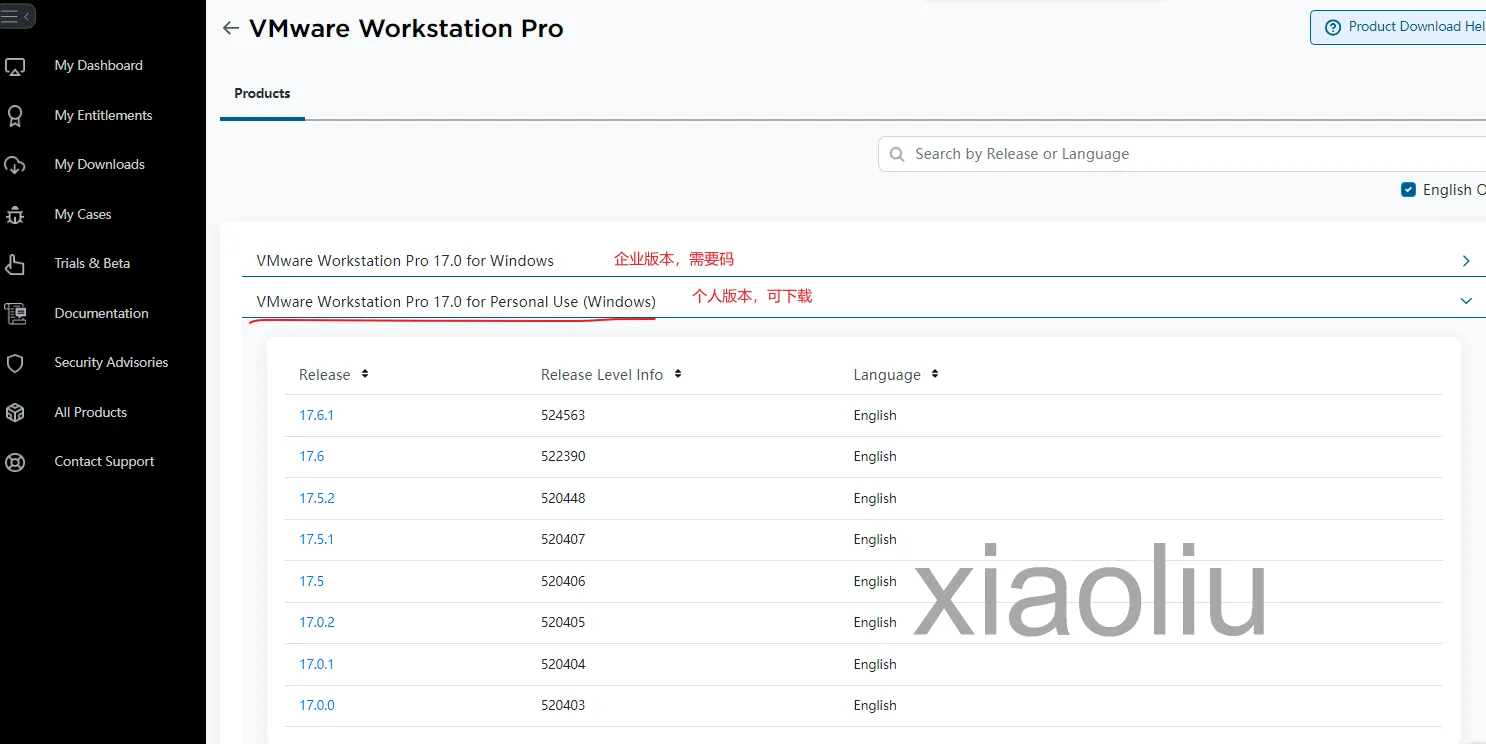Toggle the English Only checkbox

click(1409, 190)
